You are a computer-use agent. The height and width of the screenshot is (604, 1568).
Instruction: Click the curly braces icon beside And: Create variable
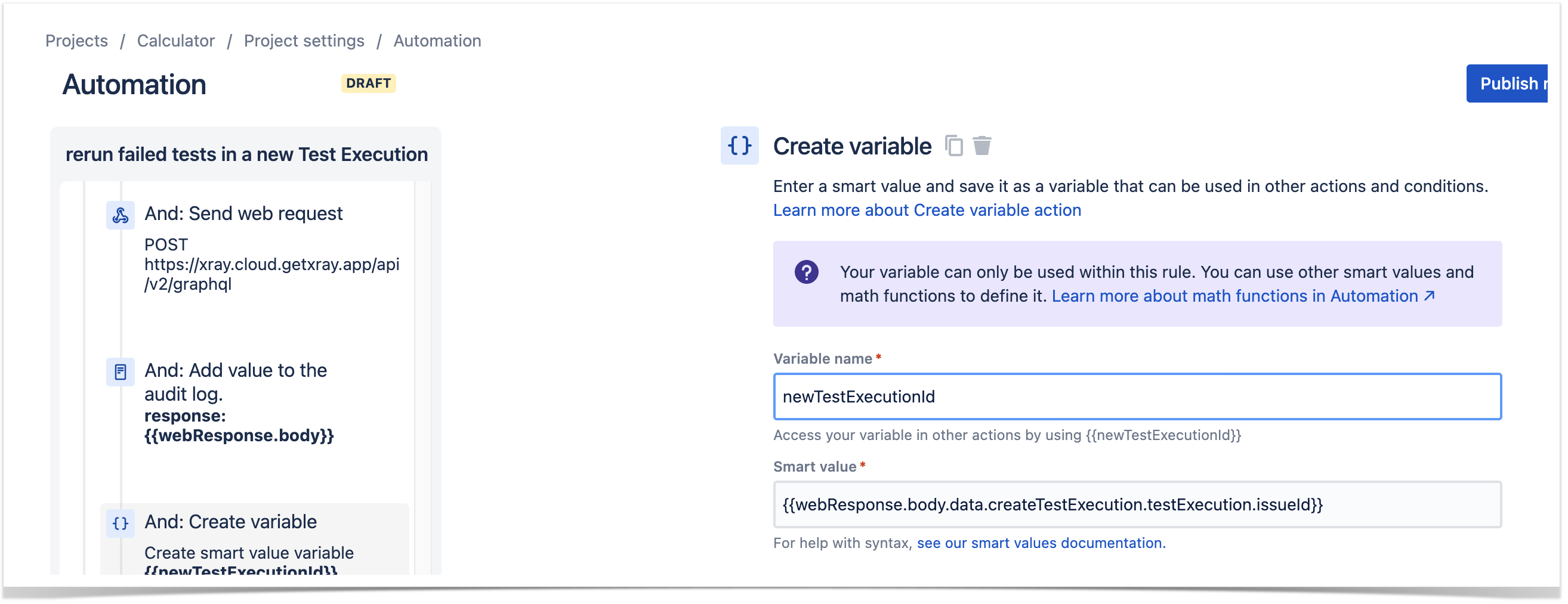pos(121,524)
